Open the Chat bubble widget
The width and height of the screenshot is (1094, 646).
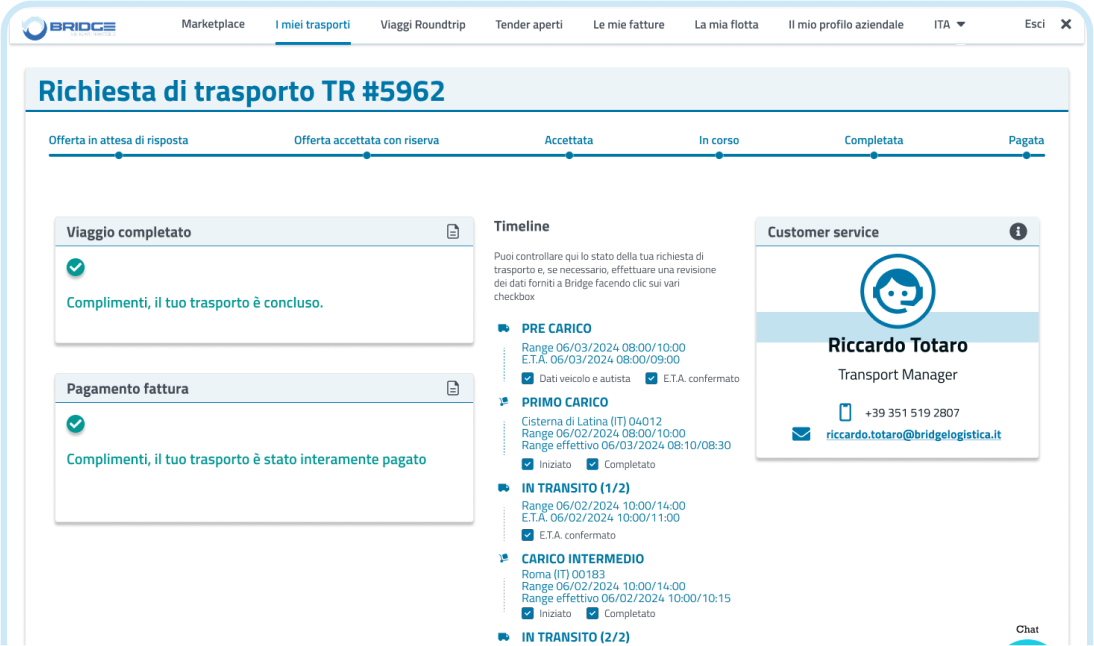1027,636
